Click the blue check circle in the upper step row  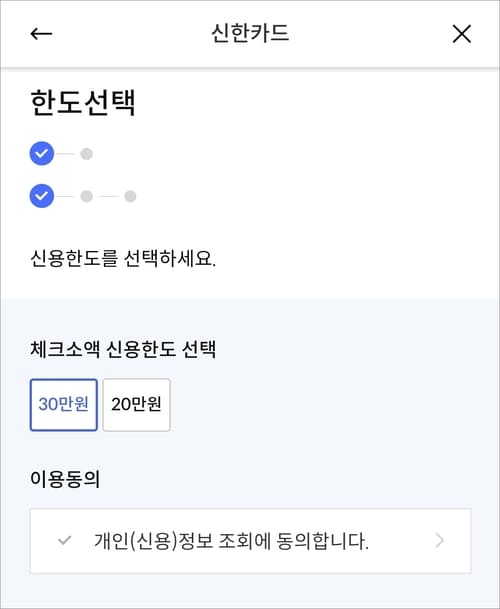pyautogui.click(x=42, y=153)
